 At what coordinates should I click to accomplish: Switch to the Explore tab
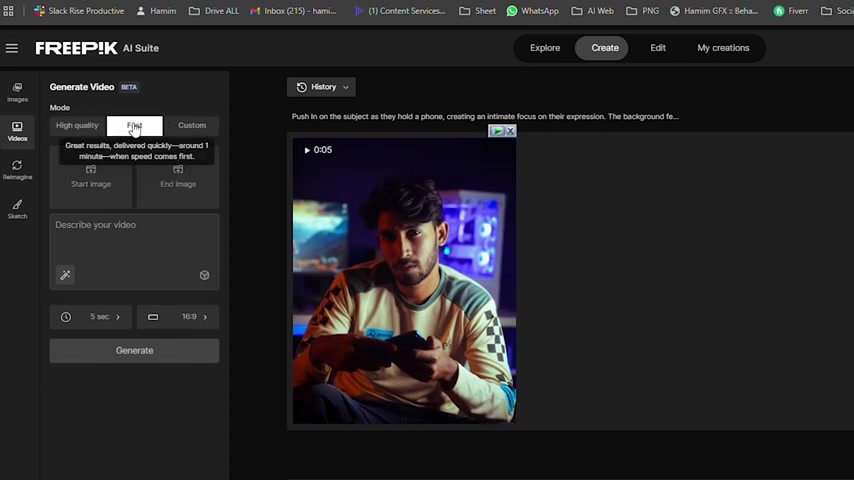[x=545, y=48]
